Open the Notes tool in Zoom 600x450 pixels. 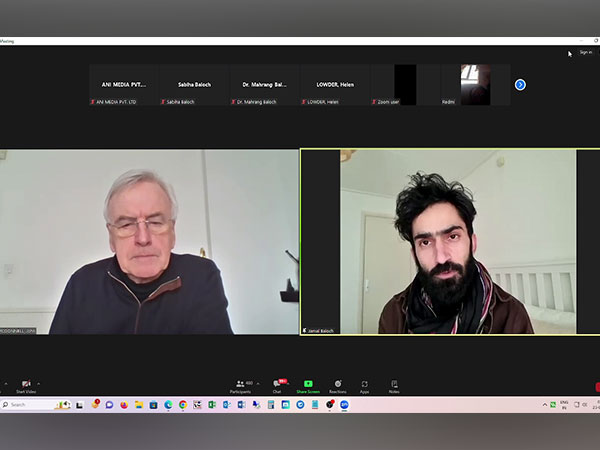pyautogui.click(x=394, y=386)
